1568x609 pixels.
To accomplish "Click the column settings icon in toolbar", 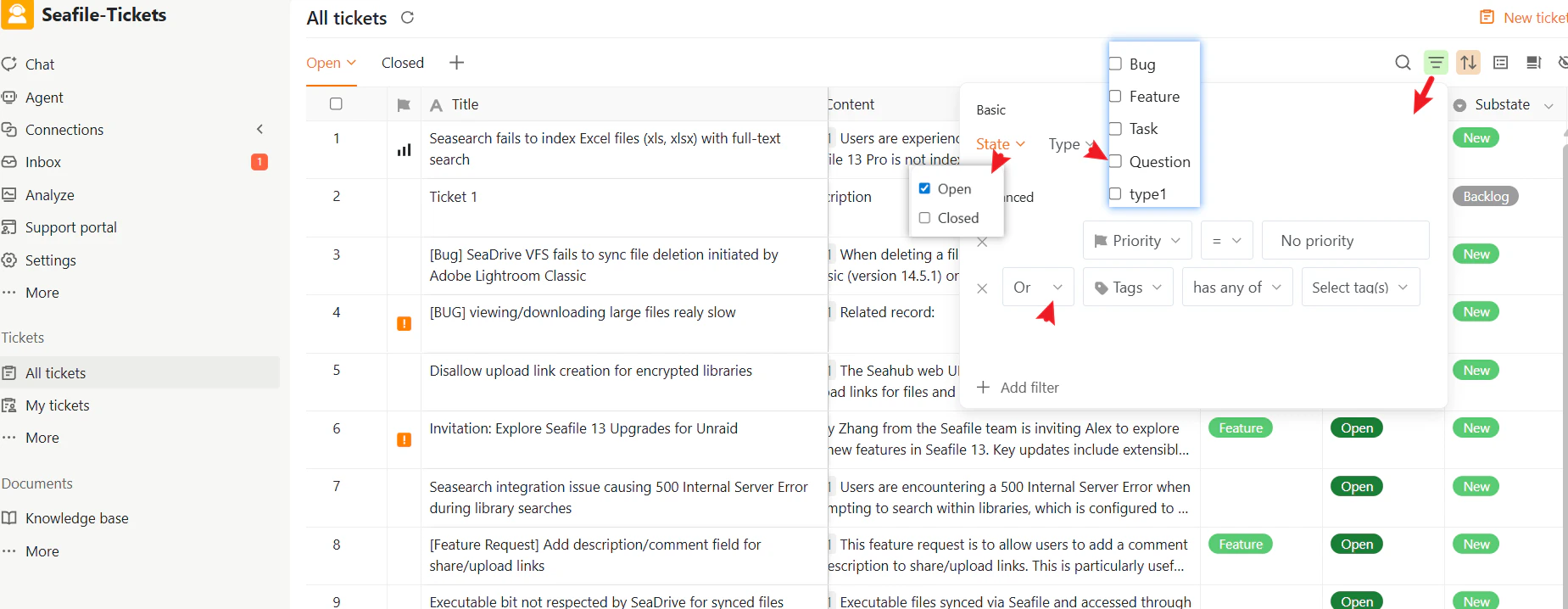I will tap(1533, 63).
